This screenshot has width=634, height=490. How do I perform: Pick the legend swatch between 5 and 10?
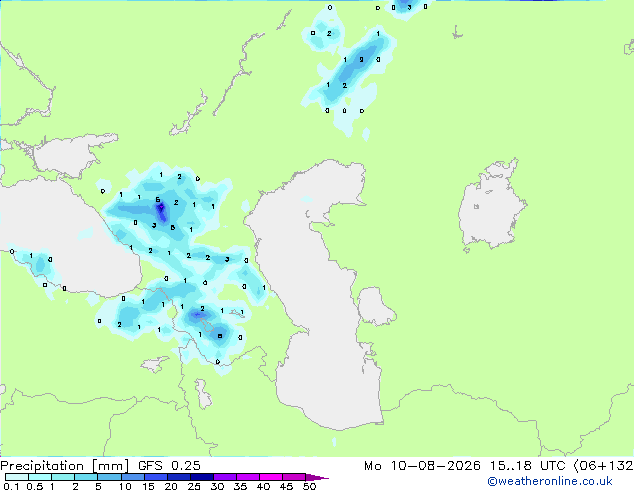point(109,477)
